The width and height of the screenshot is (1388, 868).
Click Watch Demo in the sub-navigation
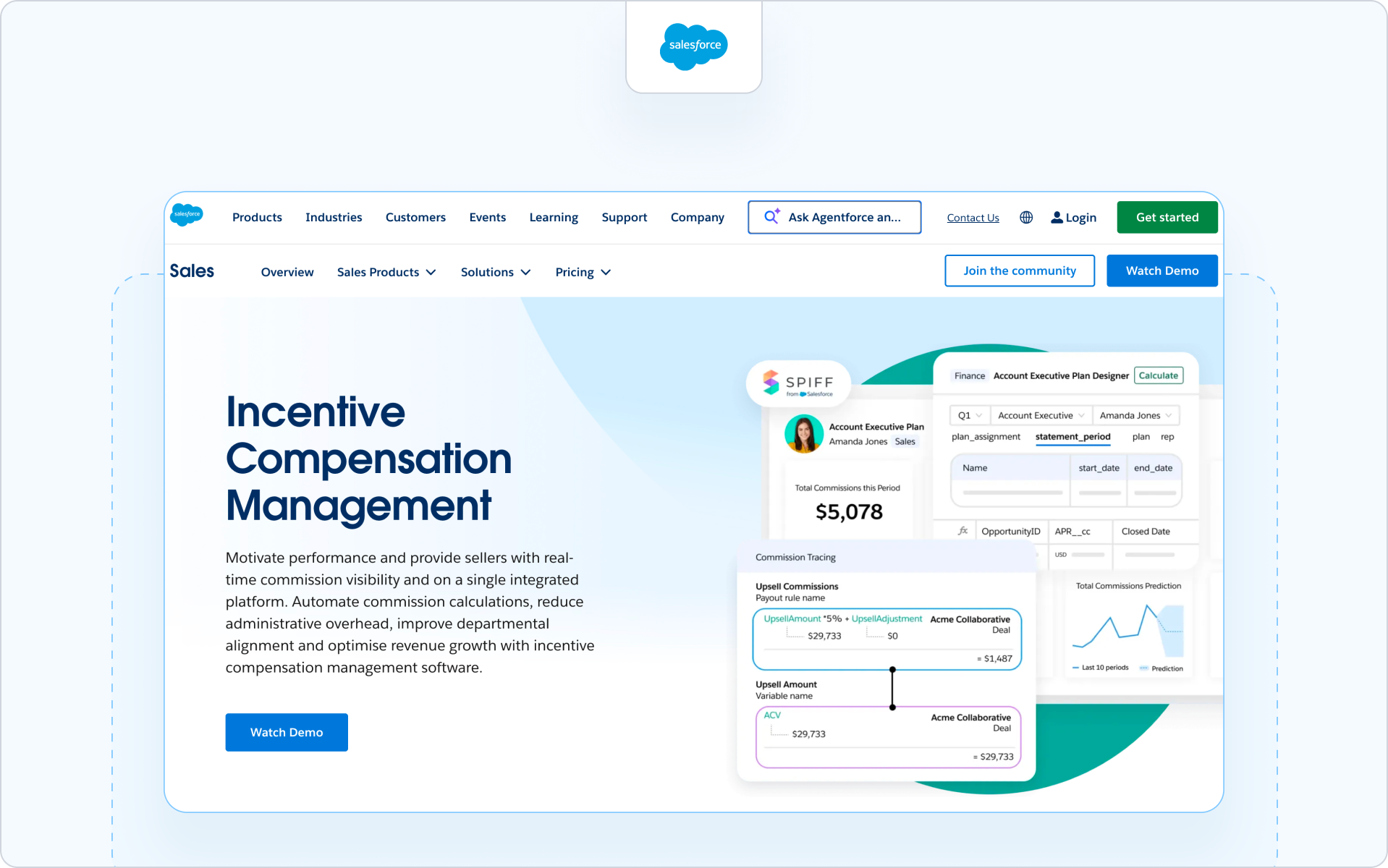(1162, 271)
